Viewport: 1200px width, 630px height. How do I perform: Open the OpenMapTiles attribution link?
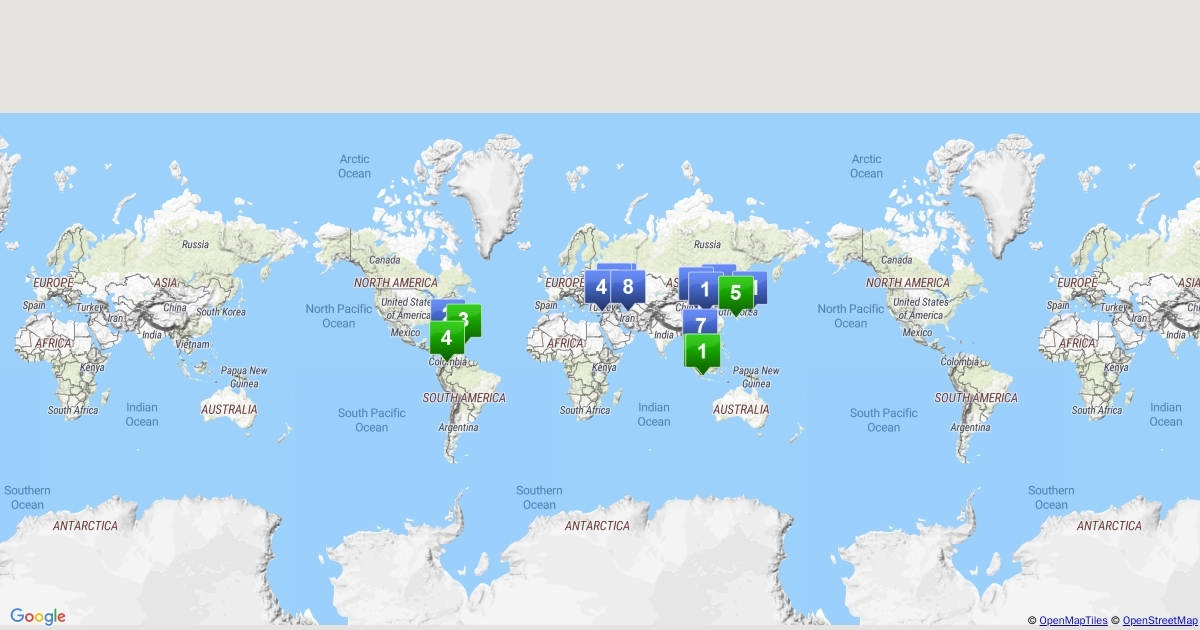[1073, 621]
